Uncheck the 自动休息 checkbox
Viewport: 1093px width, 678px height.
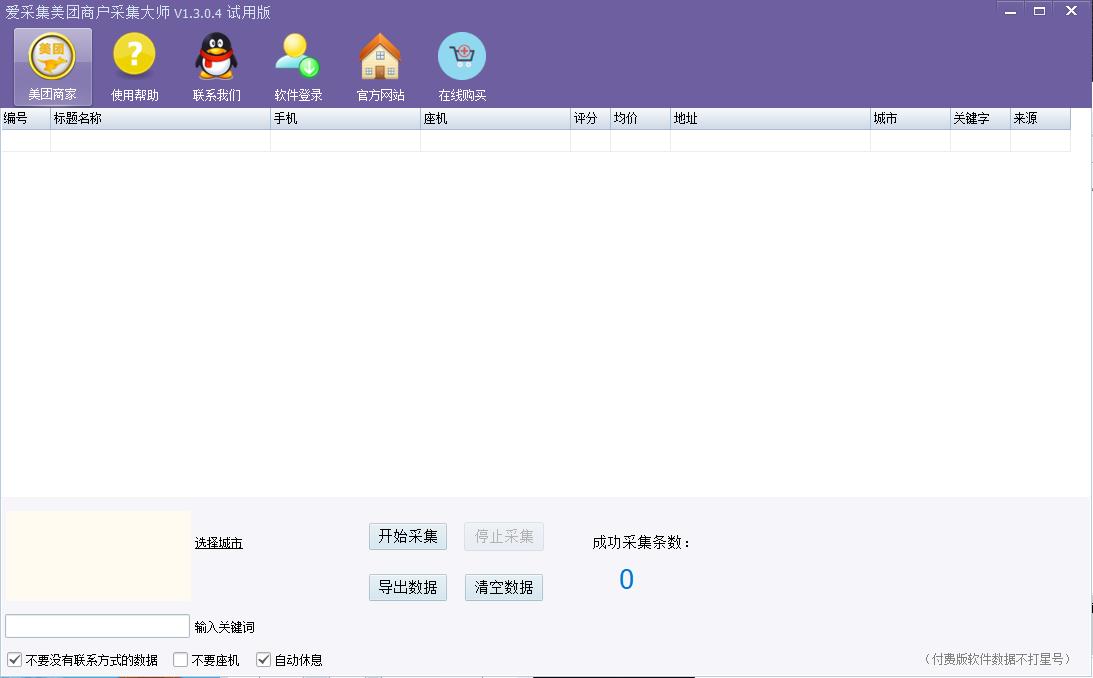(263, 659)
